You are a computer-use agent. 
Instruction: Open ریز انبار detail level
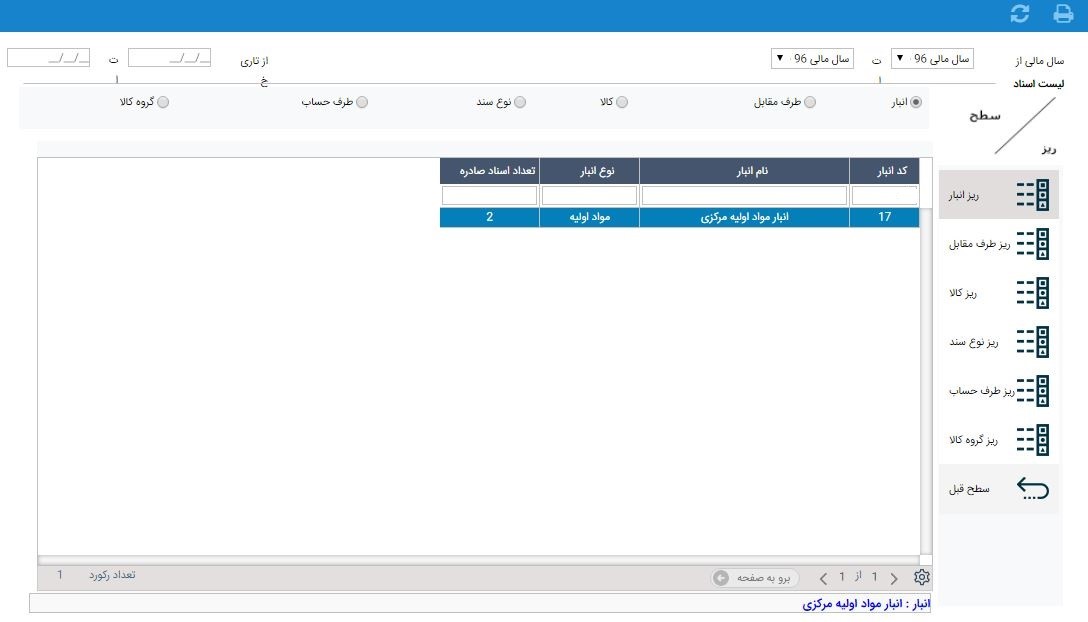tap(998, 195)
